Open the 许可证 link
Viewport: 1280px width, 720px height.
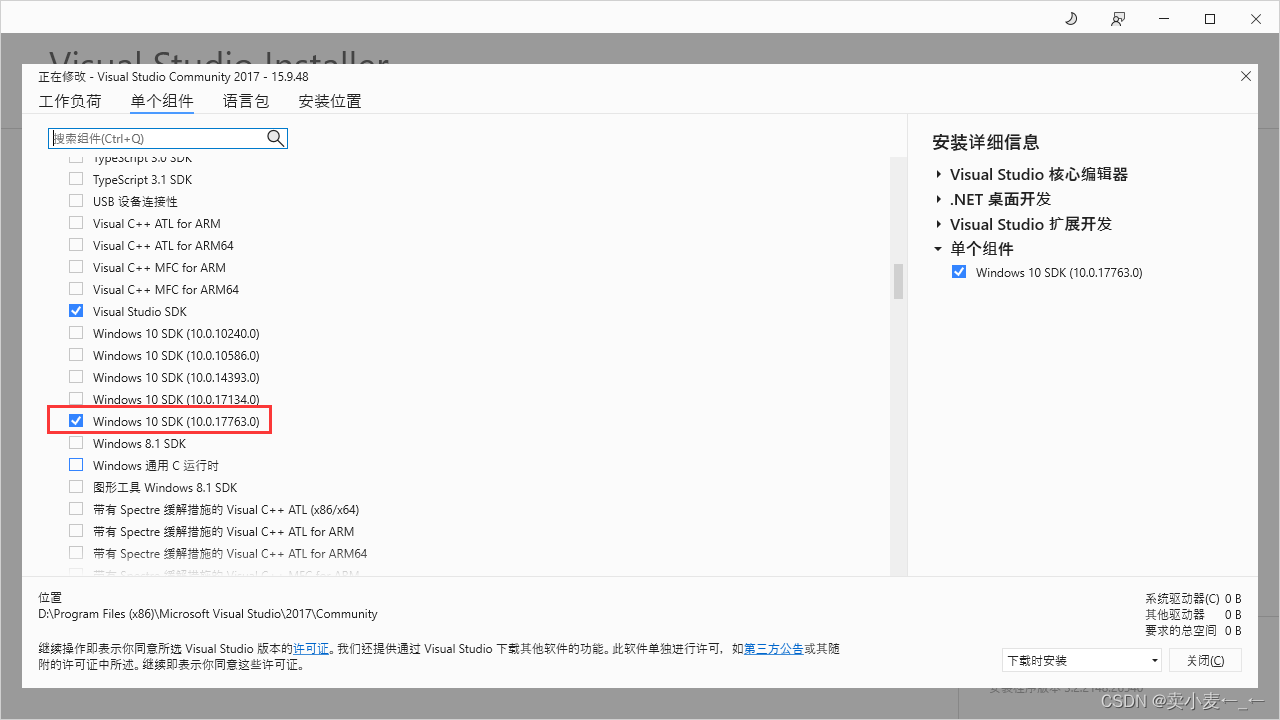[310, 649]
